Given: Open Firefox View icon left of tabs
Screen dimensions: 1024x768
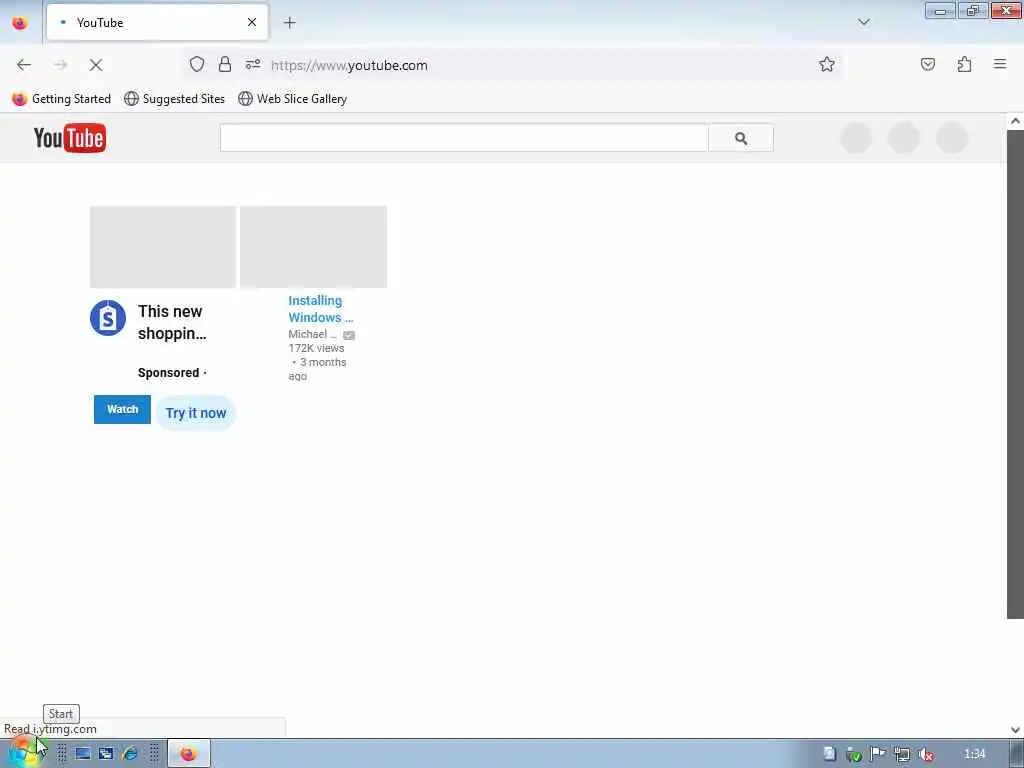Looking at the screenshot, I should point(20,23).
